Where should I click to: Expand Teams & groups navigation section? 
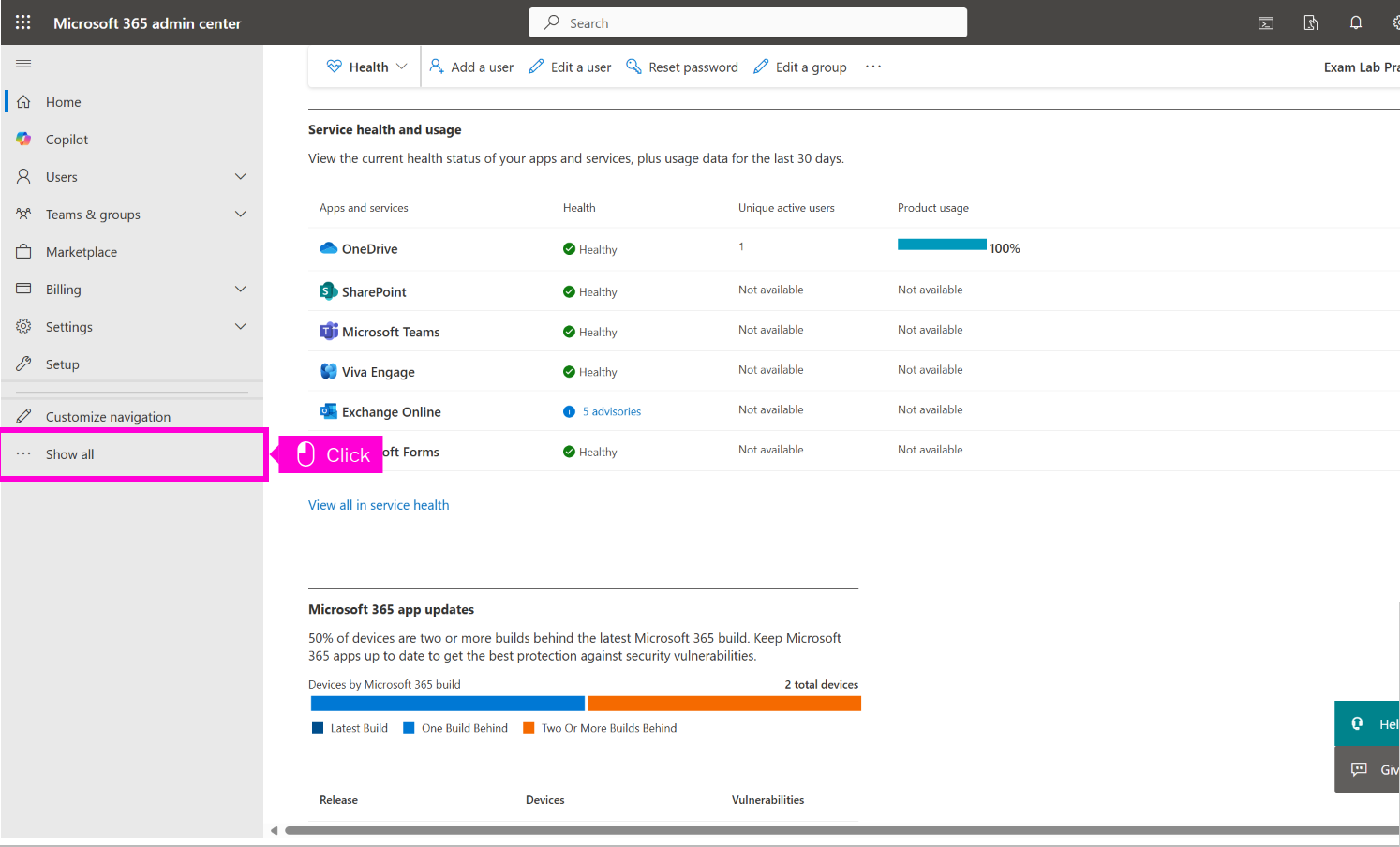240,215
